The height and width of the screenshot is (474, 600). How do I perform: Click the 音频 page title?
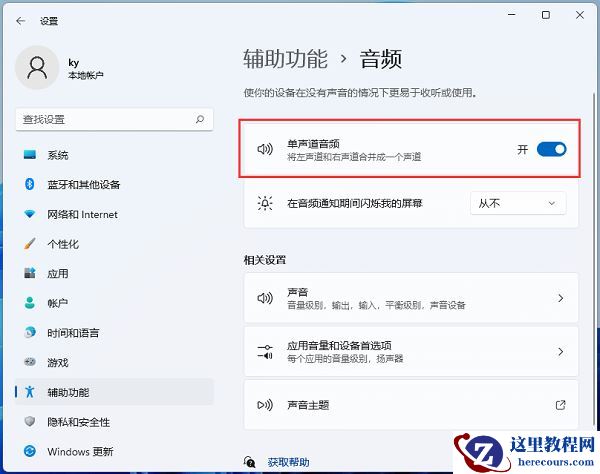pyautogui.click(x=381, y=59)
